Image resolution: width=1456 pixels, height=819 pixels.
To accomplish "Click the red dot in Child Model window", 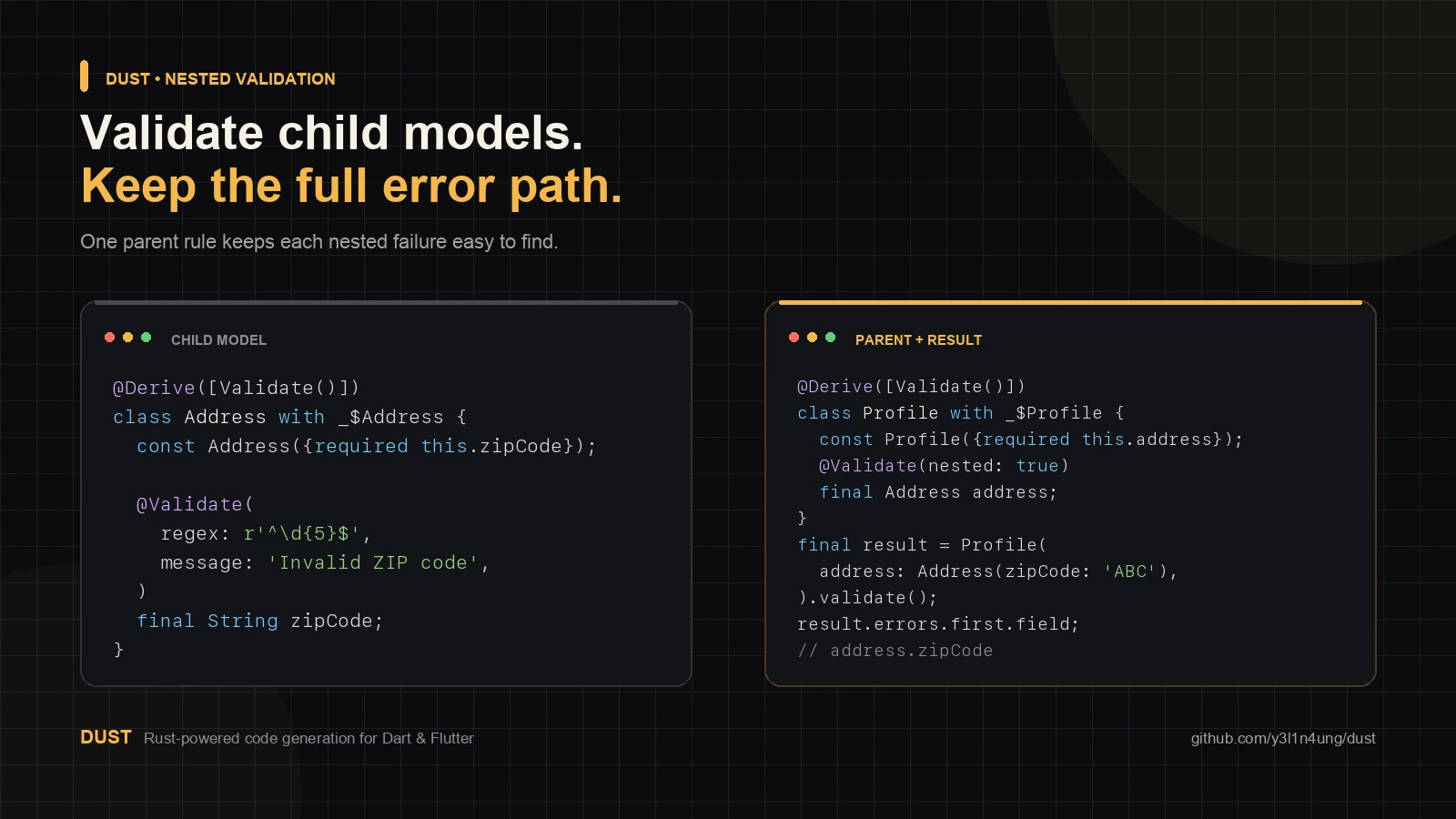I will (x=109, y=338).
